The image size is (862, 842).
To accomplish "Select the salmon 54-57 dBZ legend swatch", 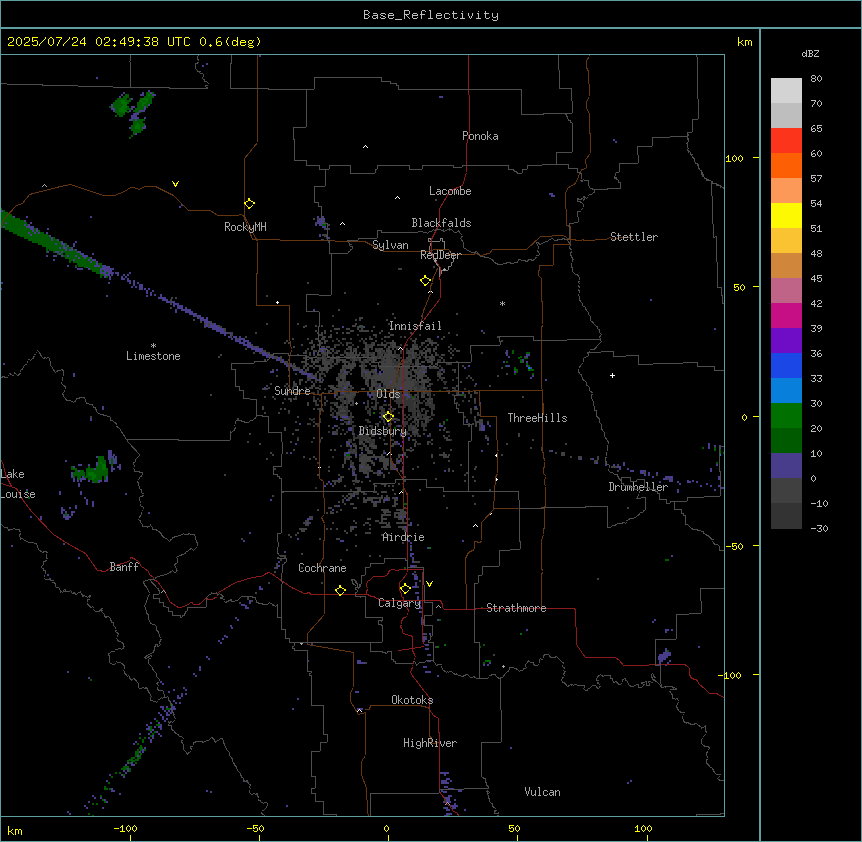I will pos(786,191).
